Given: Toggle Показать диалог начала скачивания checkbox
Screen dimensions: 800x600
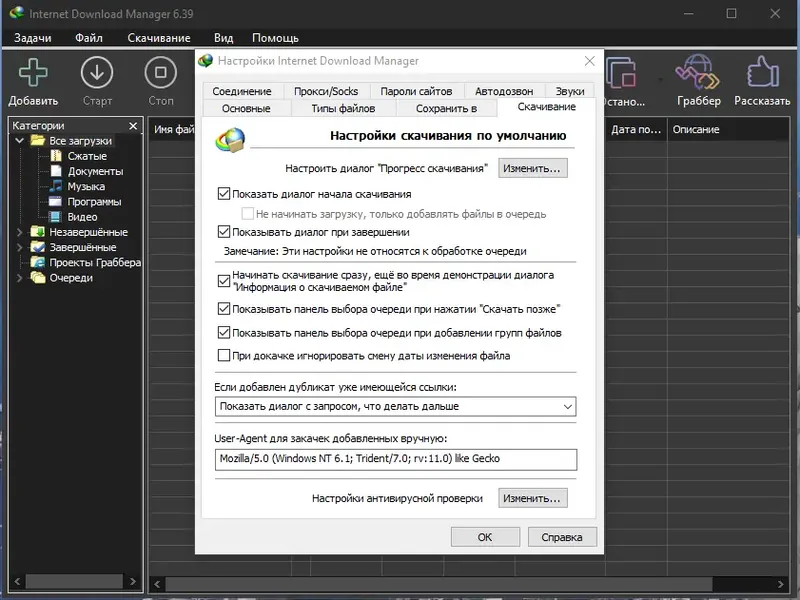Looking at the screenshot, I should click(223, 194).
